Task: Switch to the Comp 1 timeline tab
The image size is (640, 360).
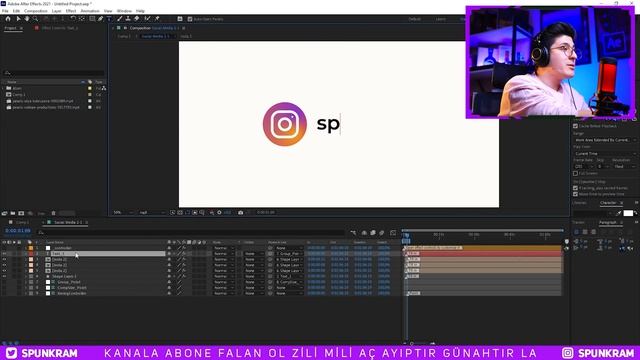Action: [22, 222]
